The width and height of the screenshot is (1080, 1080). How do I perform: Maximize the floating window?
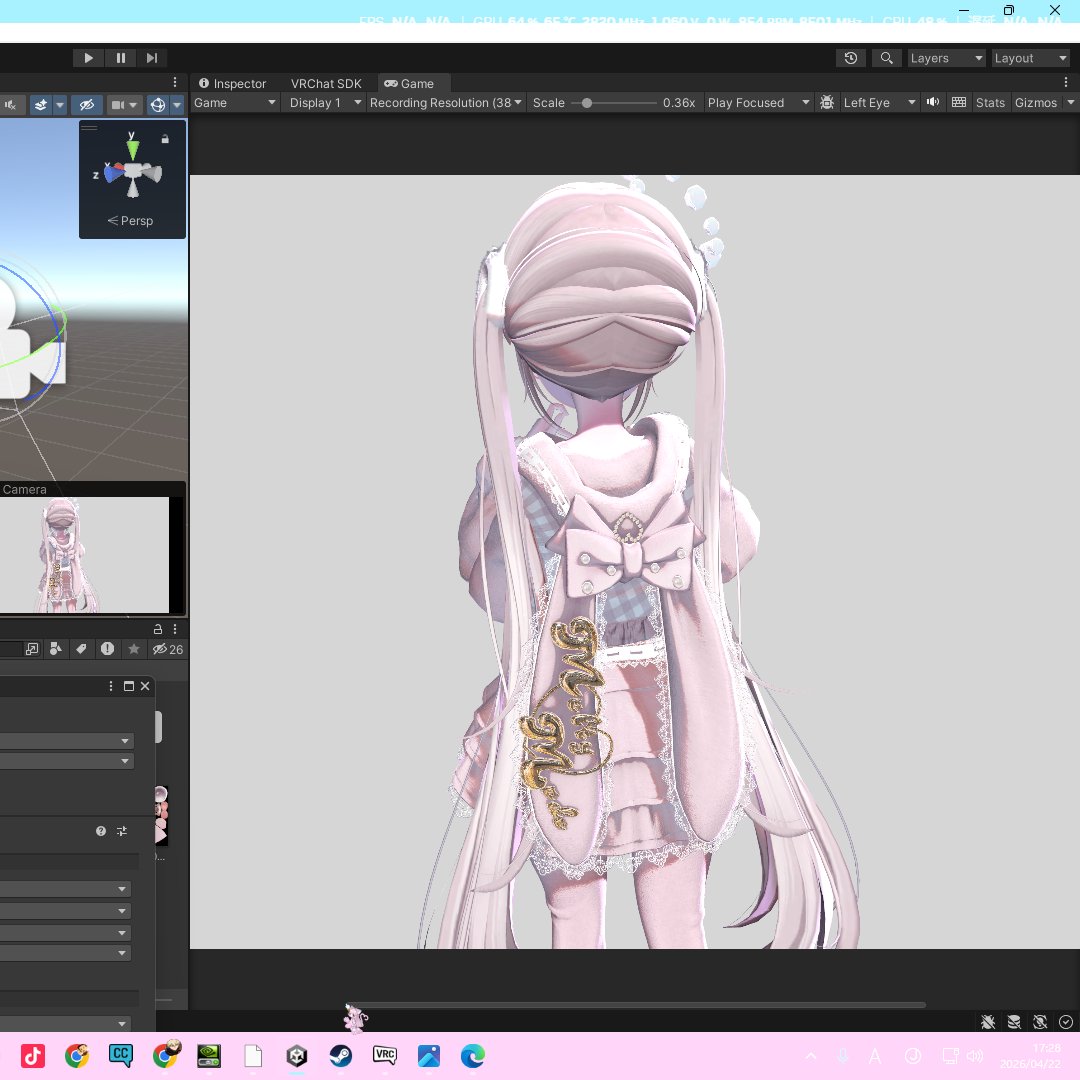point(129,686)
